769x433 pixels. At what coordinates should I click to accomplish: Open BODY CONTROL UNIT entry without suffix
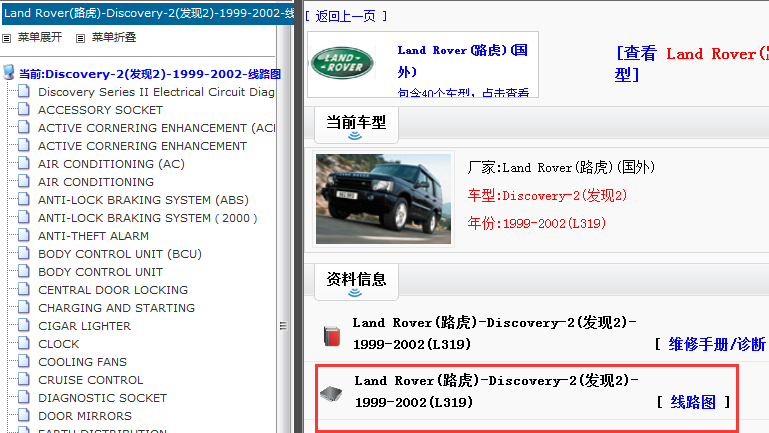(x=100, y=272)
